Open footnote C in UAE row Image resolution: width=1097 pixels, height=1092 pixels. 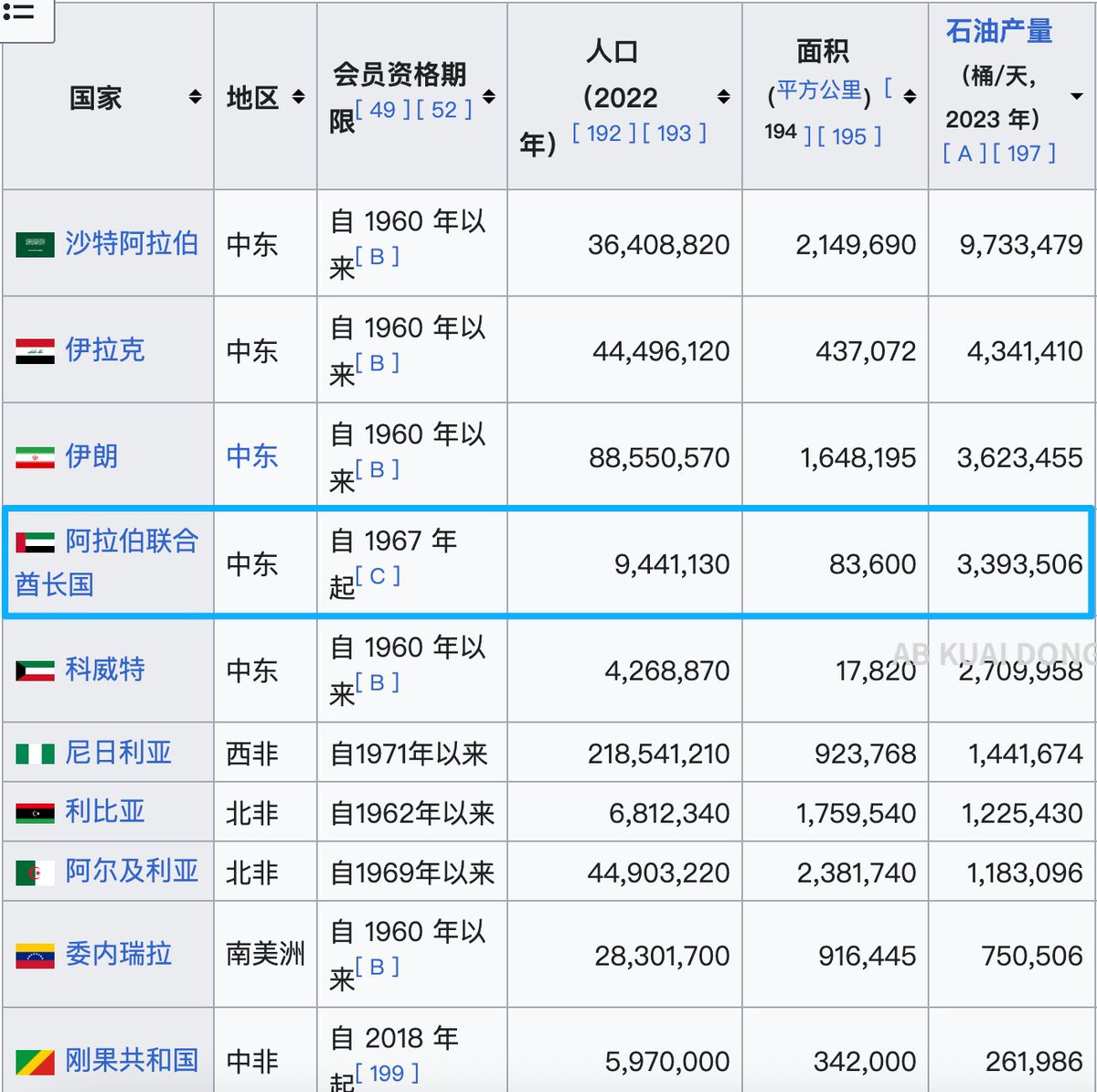(x=378, y=576)
